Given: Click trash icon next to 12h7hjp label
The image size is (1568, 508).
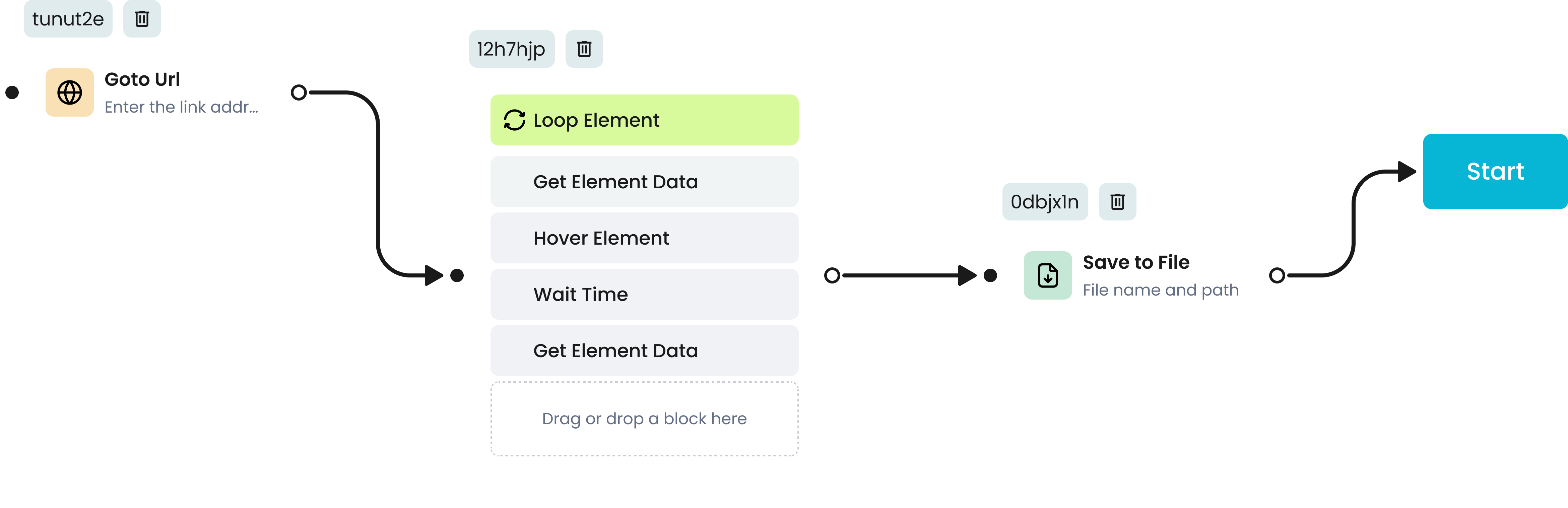Looking at the screenshot, I should coord(584,49).
